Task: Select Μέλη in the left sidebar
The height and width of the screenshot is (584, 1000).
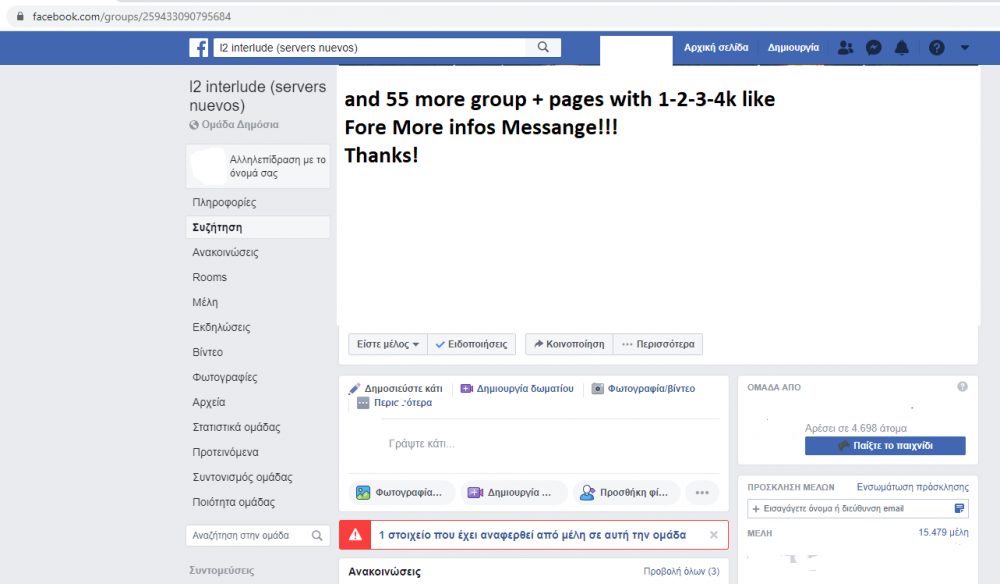Action: point(205,302)
